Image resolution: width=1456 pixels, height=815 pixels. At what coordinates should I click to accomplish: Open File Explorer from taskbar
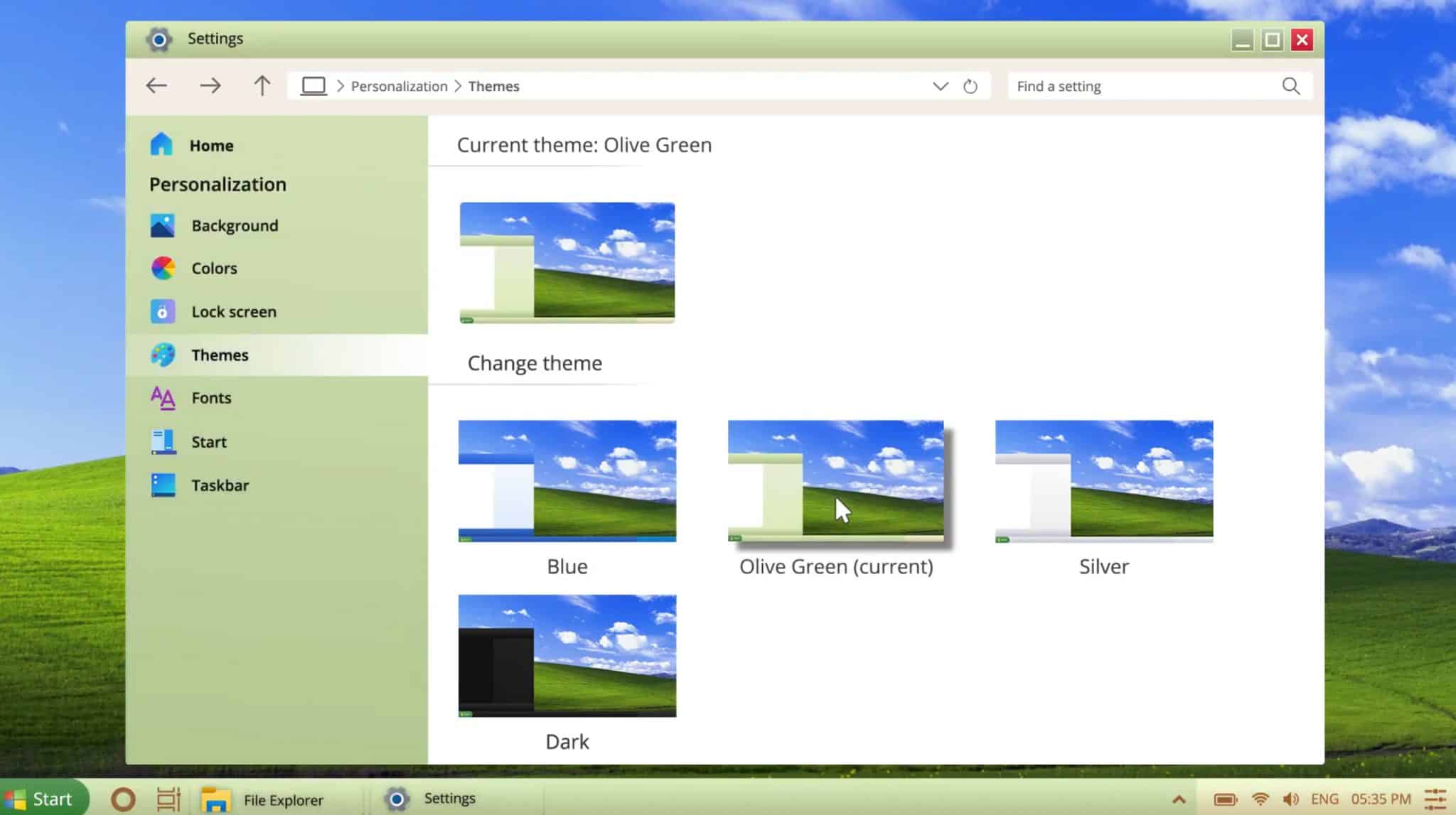point(215,799)
